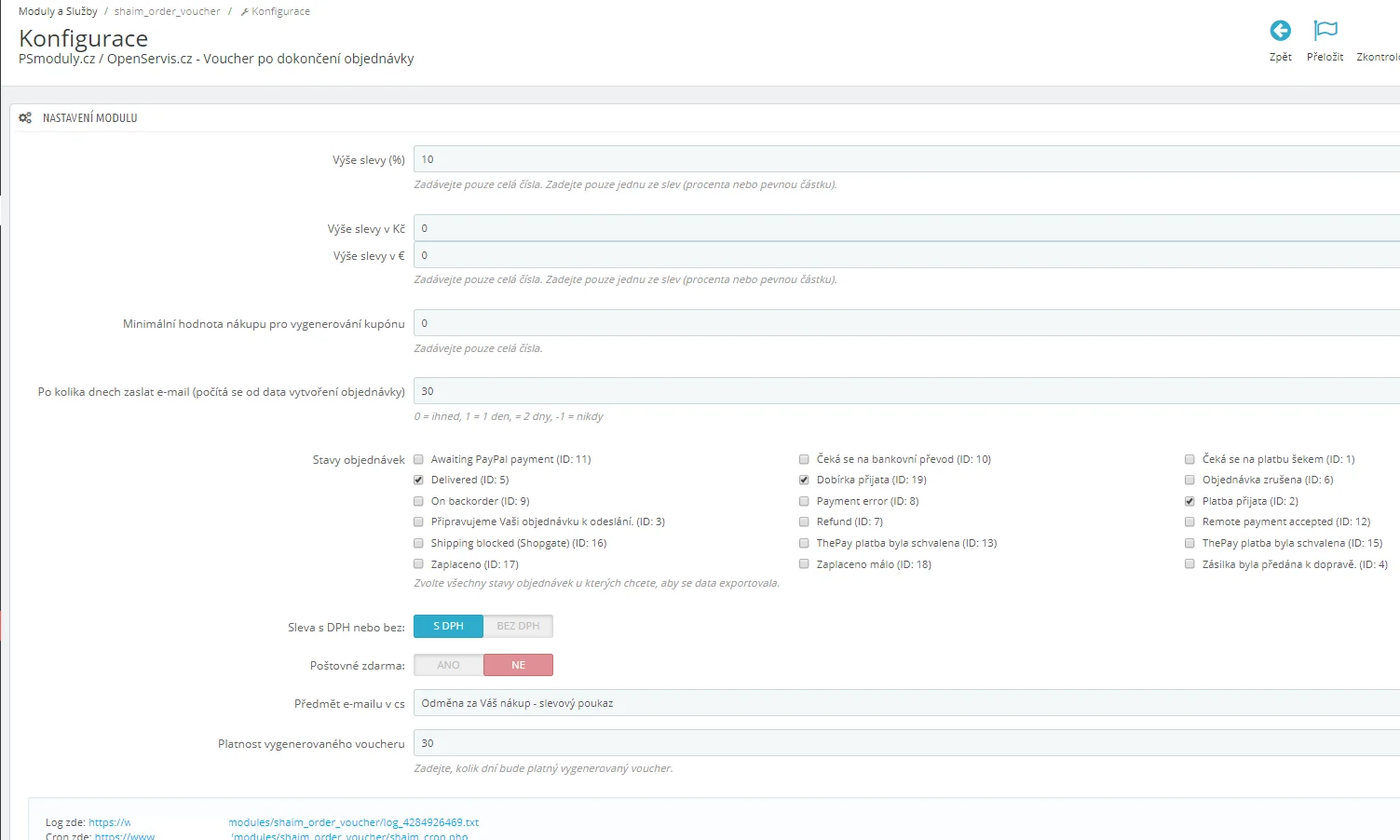Open Moduly a Služby breadcrumb
1400x840 pixels.
[x=58, y=11]
